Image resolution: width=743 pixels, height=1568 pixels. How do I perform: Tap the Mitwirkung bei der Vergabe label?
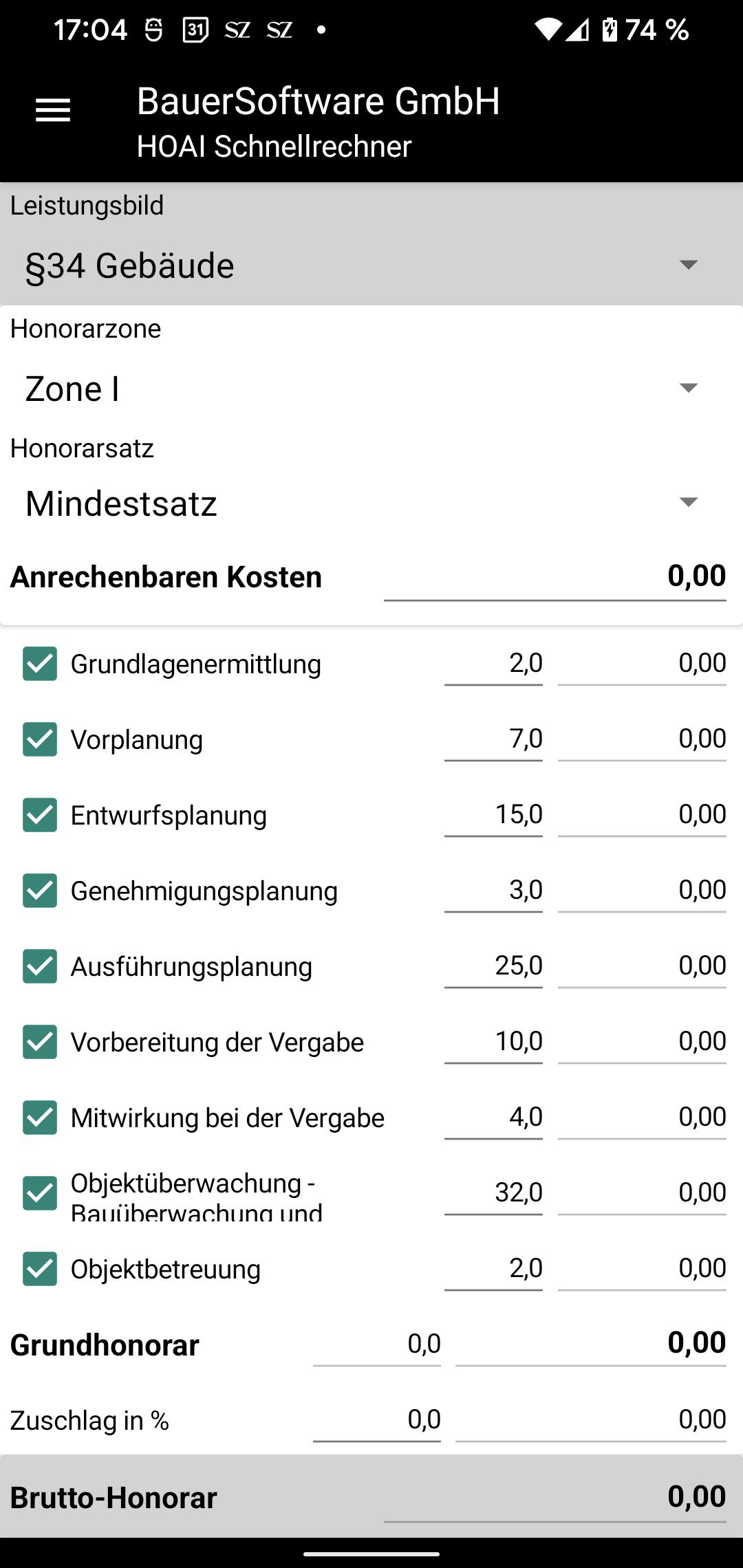228,1118
